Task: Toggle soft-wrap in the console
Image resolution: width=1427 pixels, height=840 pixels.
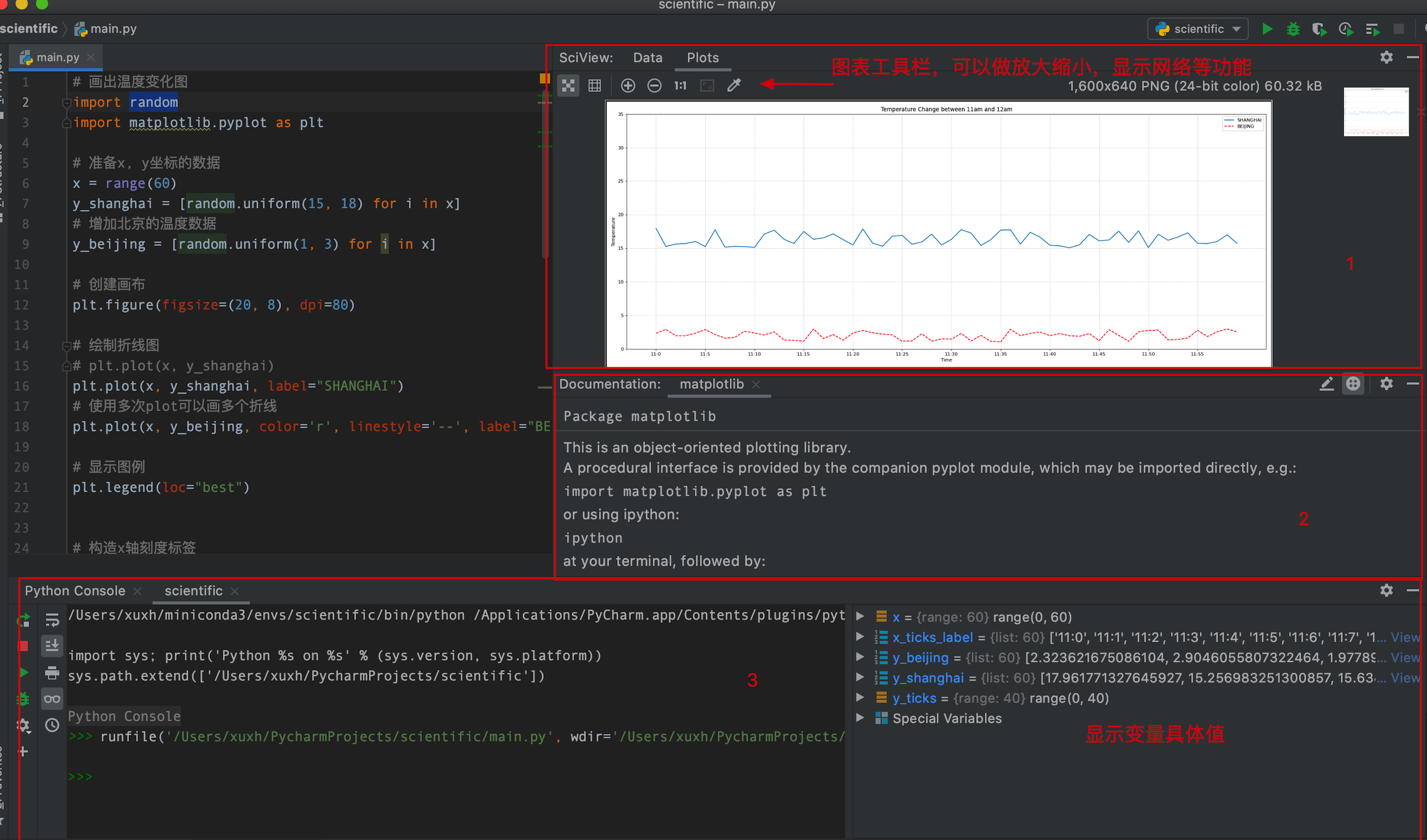Action: [52, 620]
